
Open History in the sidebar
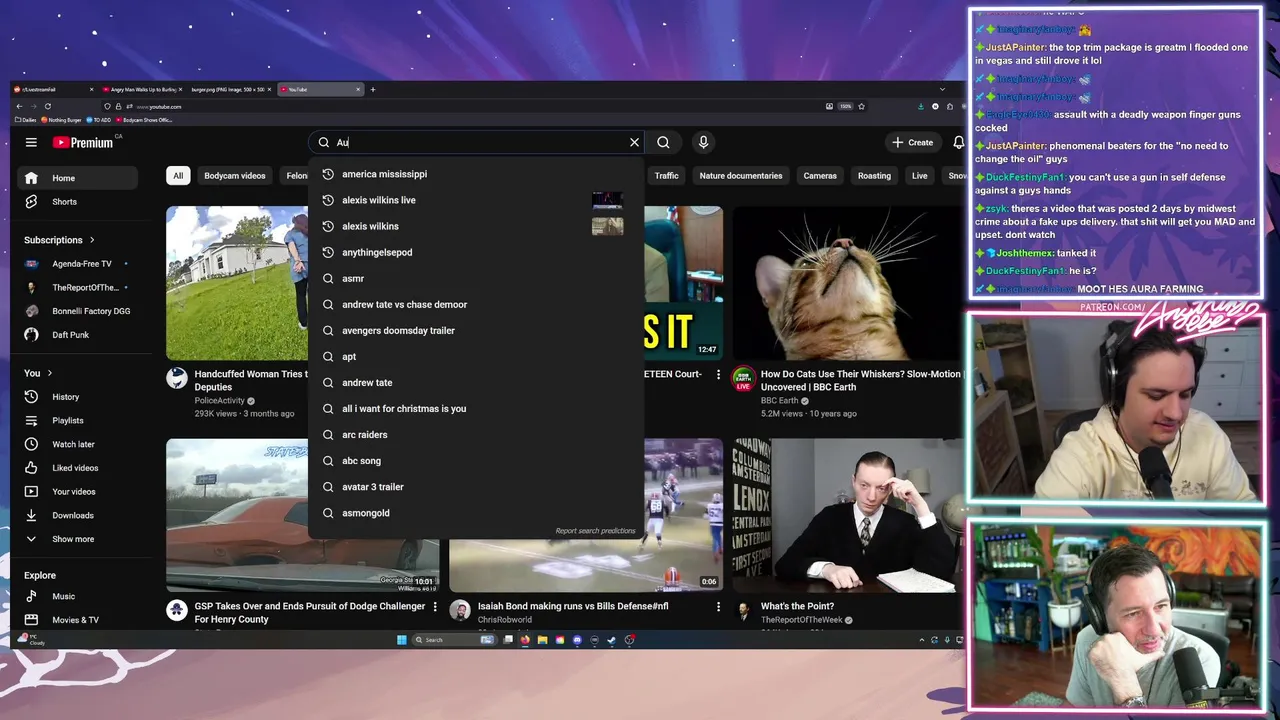coord(78,397)
